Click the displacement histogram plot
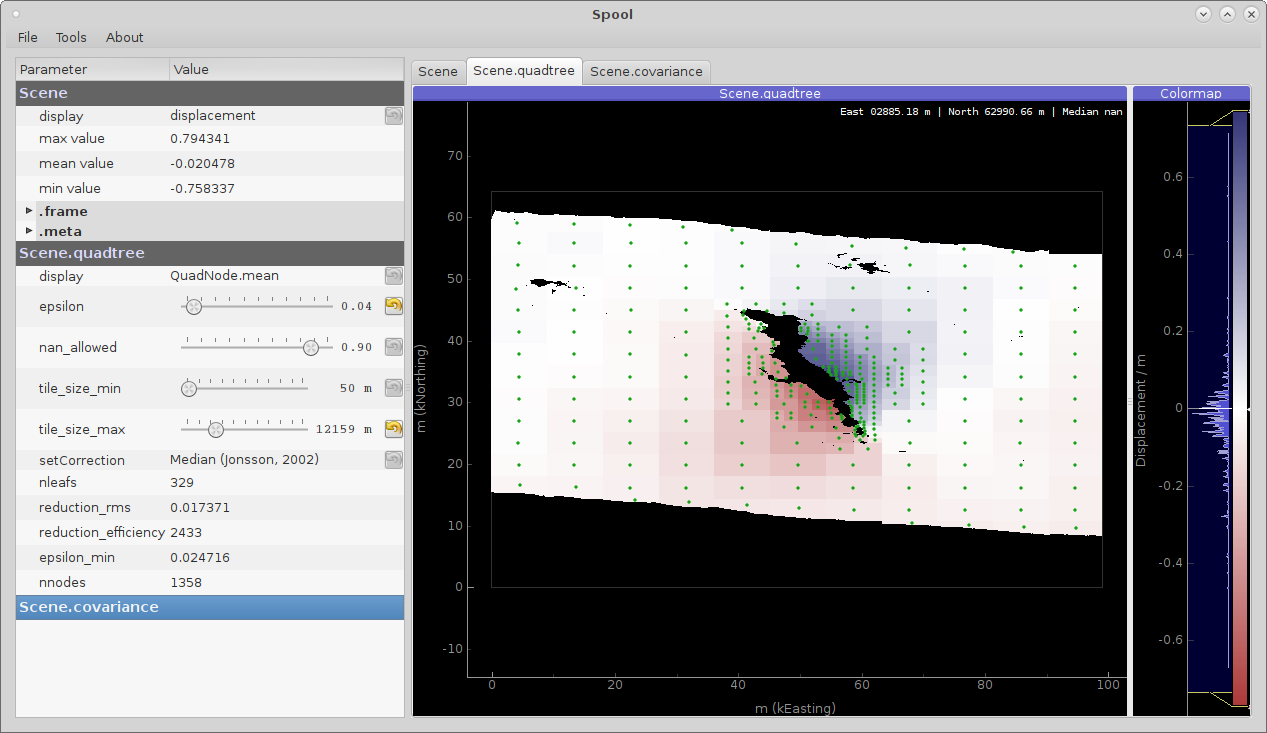 1209,408
